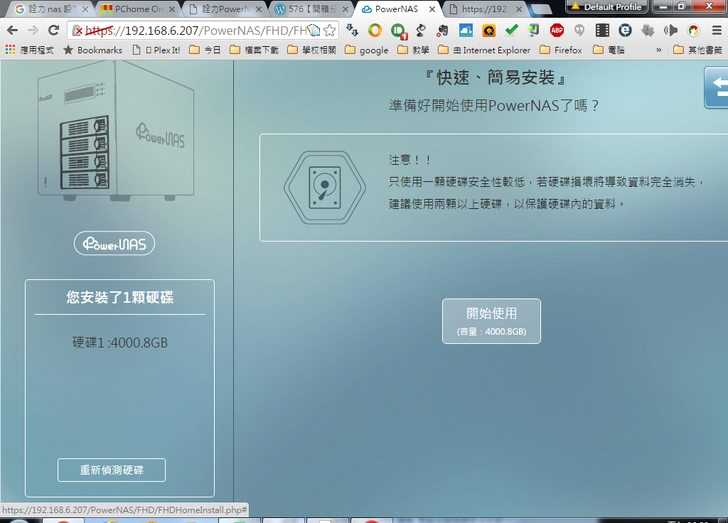Open the google bookmarks folder
Viewport: 728px width, 523px height.
tap(366, 49)
